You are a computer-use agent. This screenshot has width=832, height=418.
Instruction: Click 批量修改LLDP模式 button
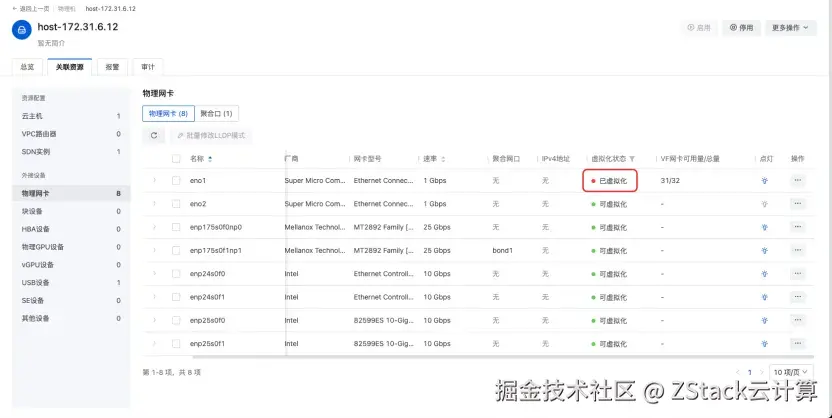pyautogui.click(x=211, y=135)
